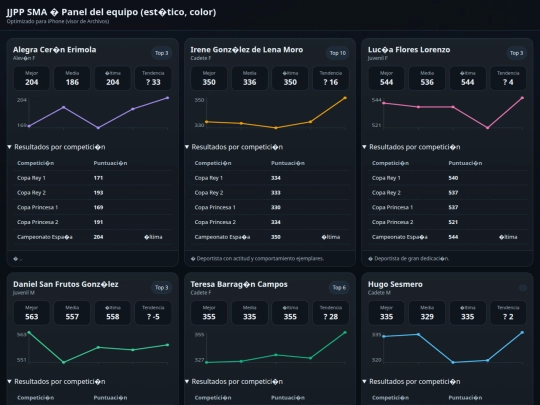This screenshot has height=405, width=540.
Task: Select Irene's Mejor 350 stat box
Action: (x=209, y=78)
